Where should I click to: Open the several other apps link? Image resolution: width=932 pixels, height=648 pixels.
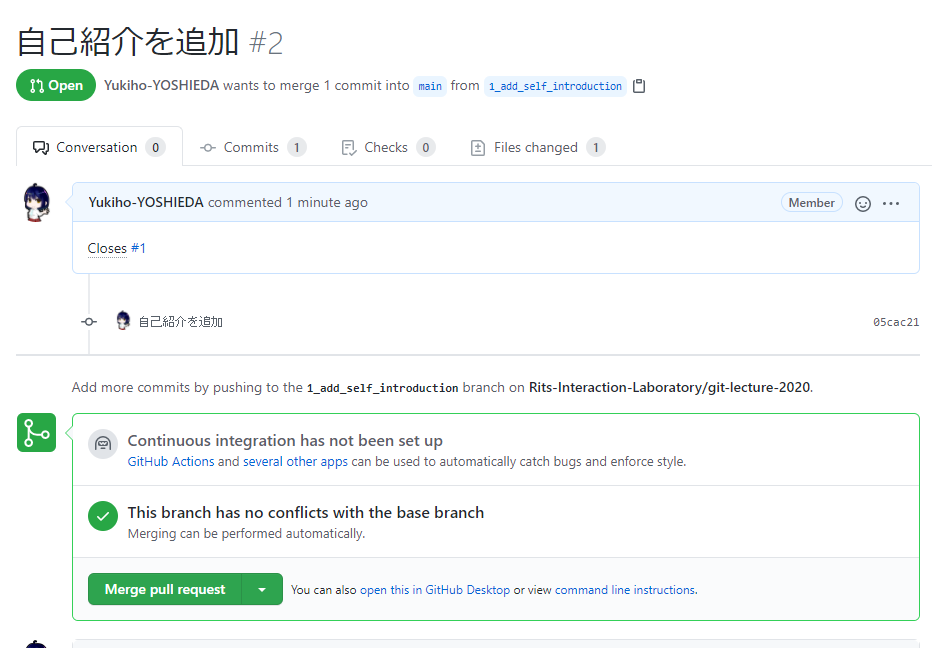pyautogui.click(x=295, y=461)
